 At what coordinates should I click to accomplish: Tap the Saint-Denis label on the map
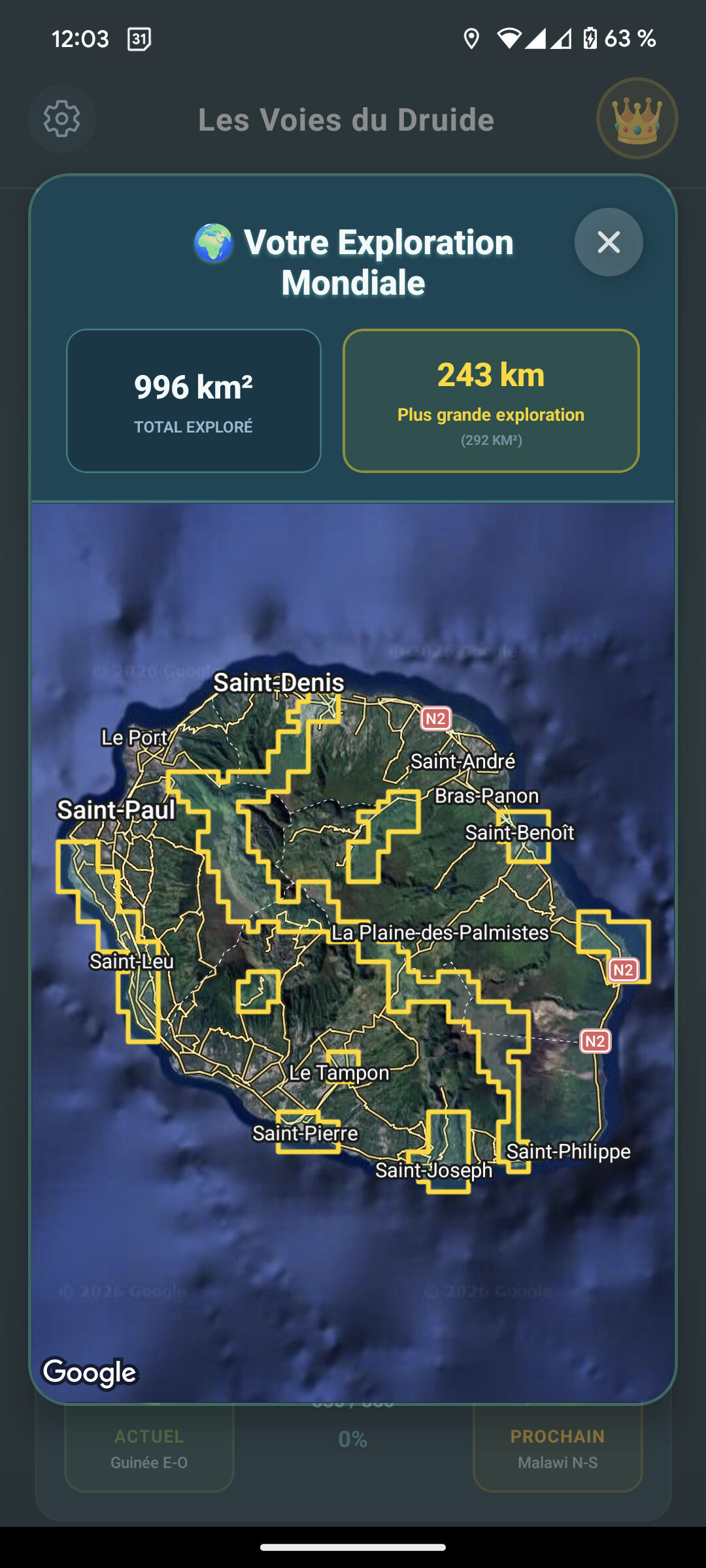279,683
